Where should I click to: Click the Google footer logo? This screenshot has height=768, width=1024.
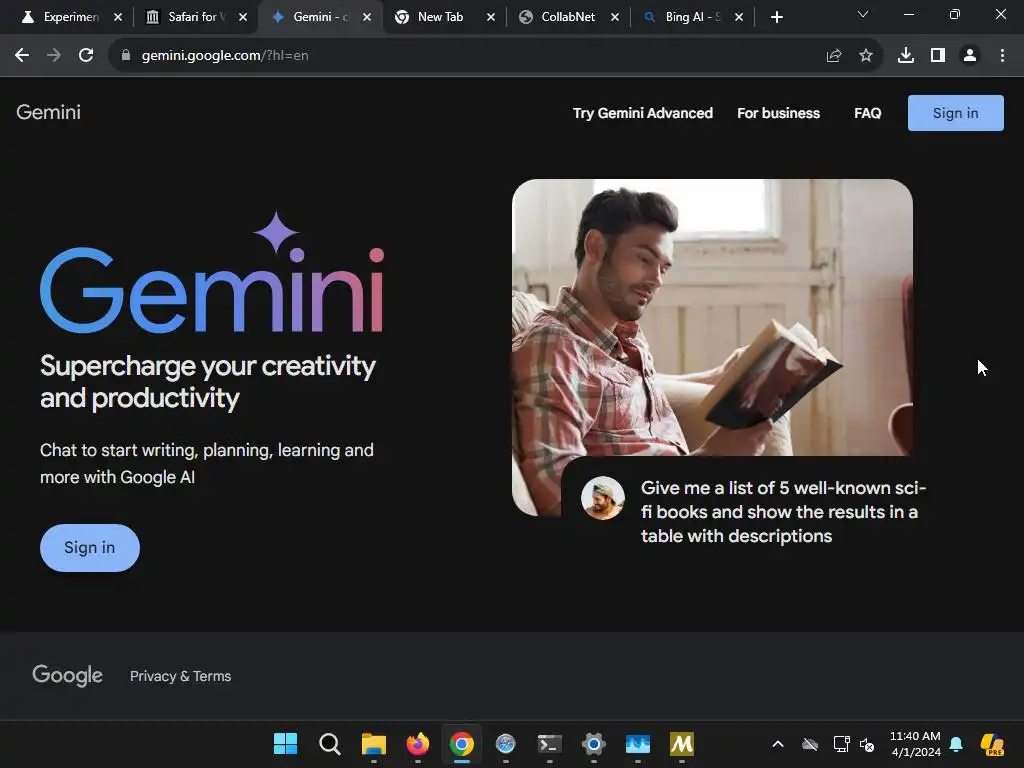pyautogui.click(x=67, y=675)
